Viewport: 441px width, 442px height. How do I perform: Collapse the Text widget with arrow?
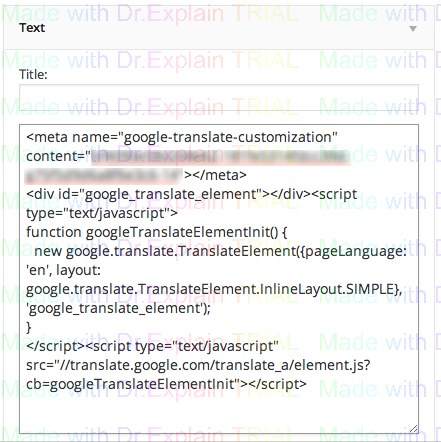[x=413, y=29]
